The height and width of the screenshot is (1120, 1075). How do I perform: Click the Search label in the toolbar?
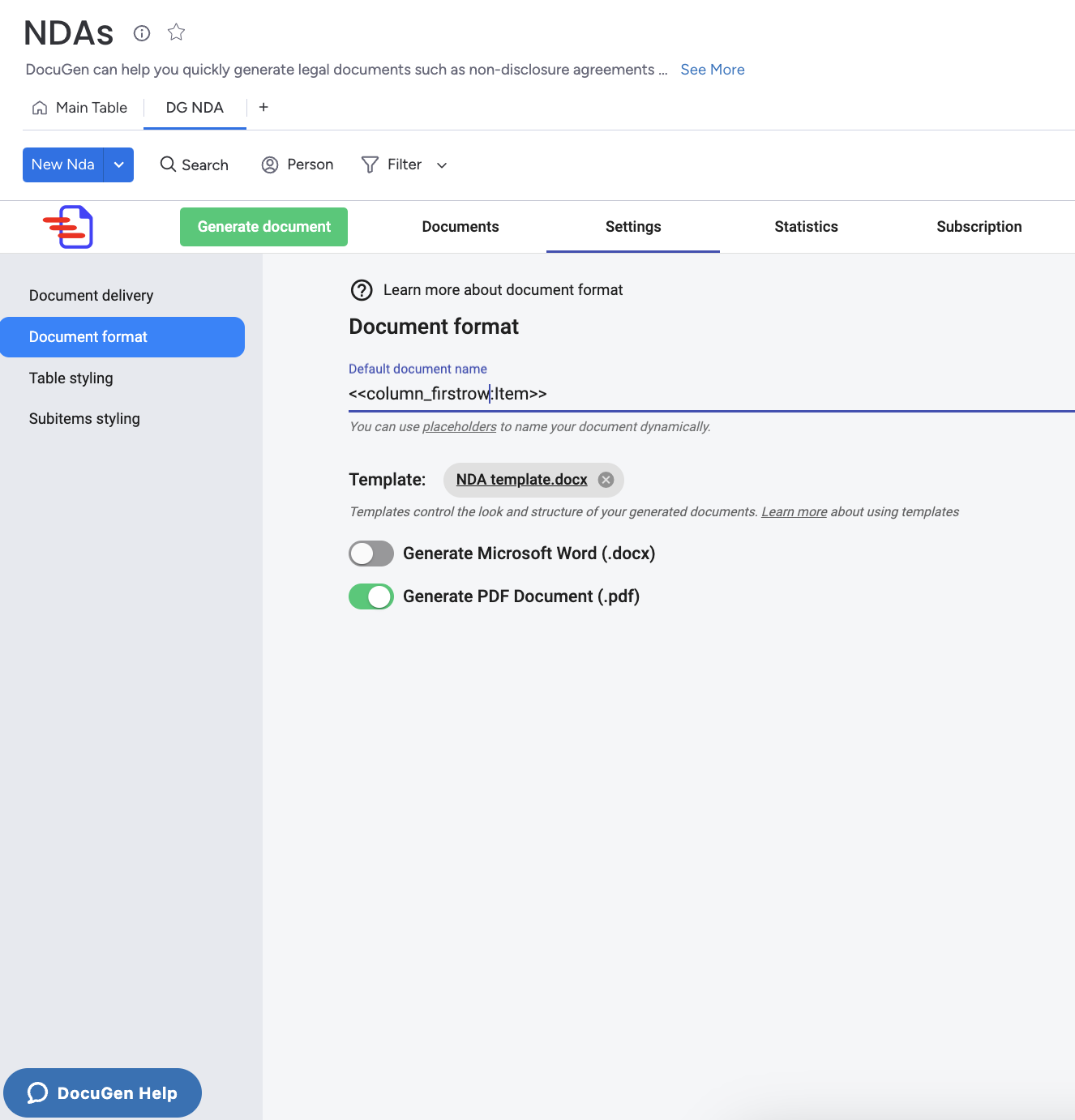(205, 165)
